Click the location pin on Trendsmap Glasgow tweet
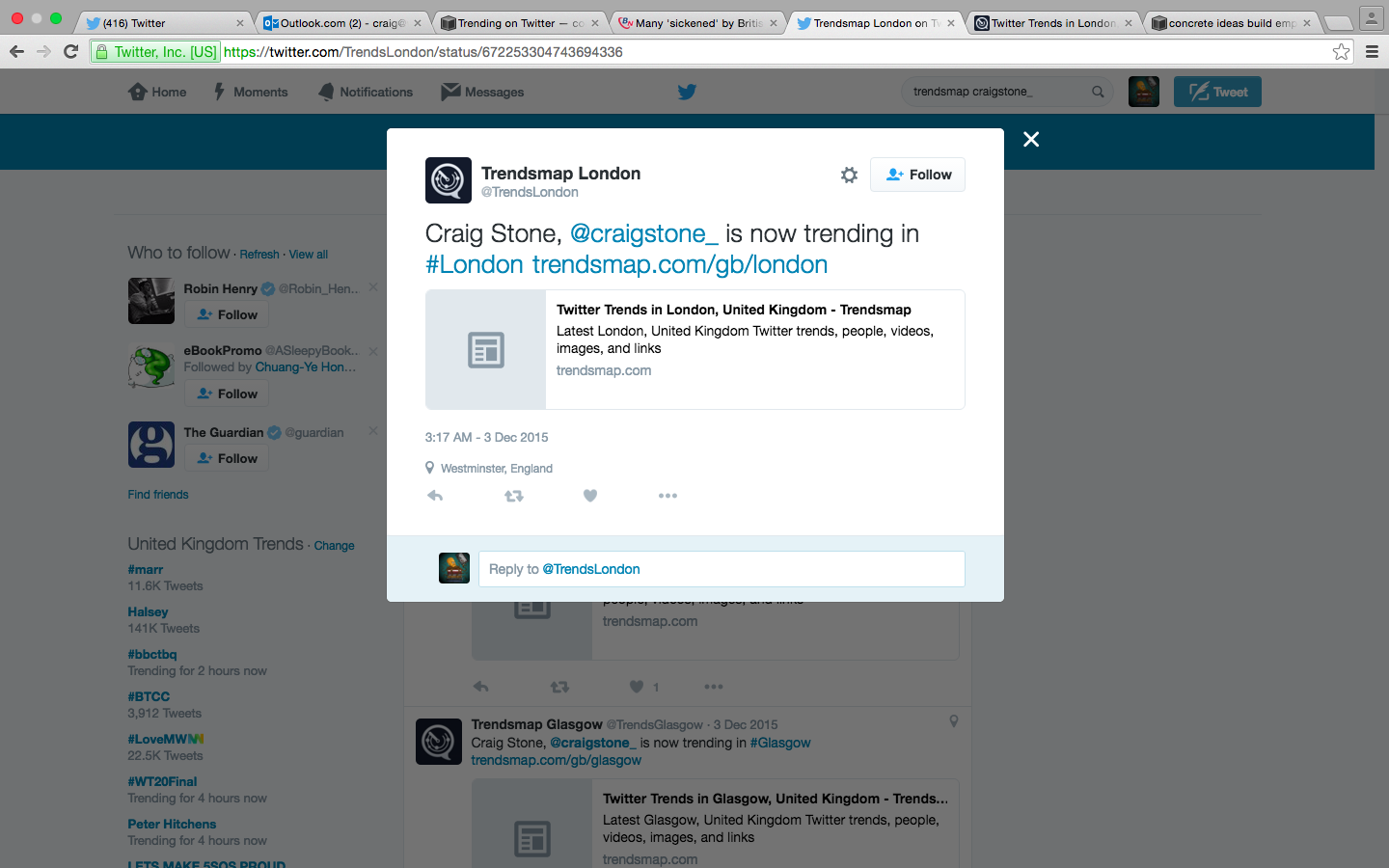This screenshot has height=868, width=1389. tap(954, 721)
